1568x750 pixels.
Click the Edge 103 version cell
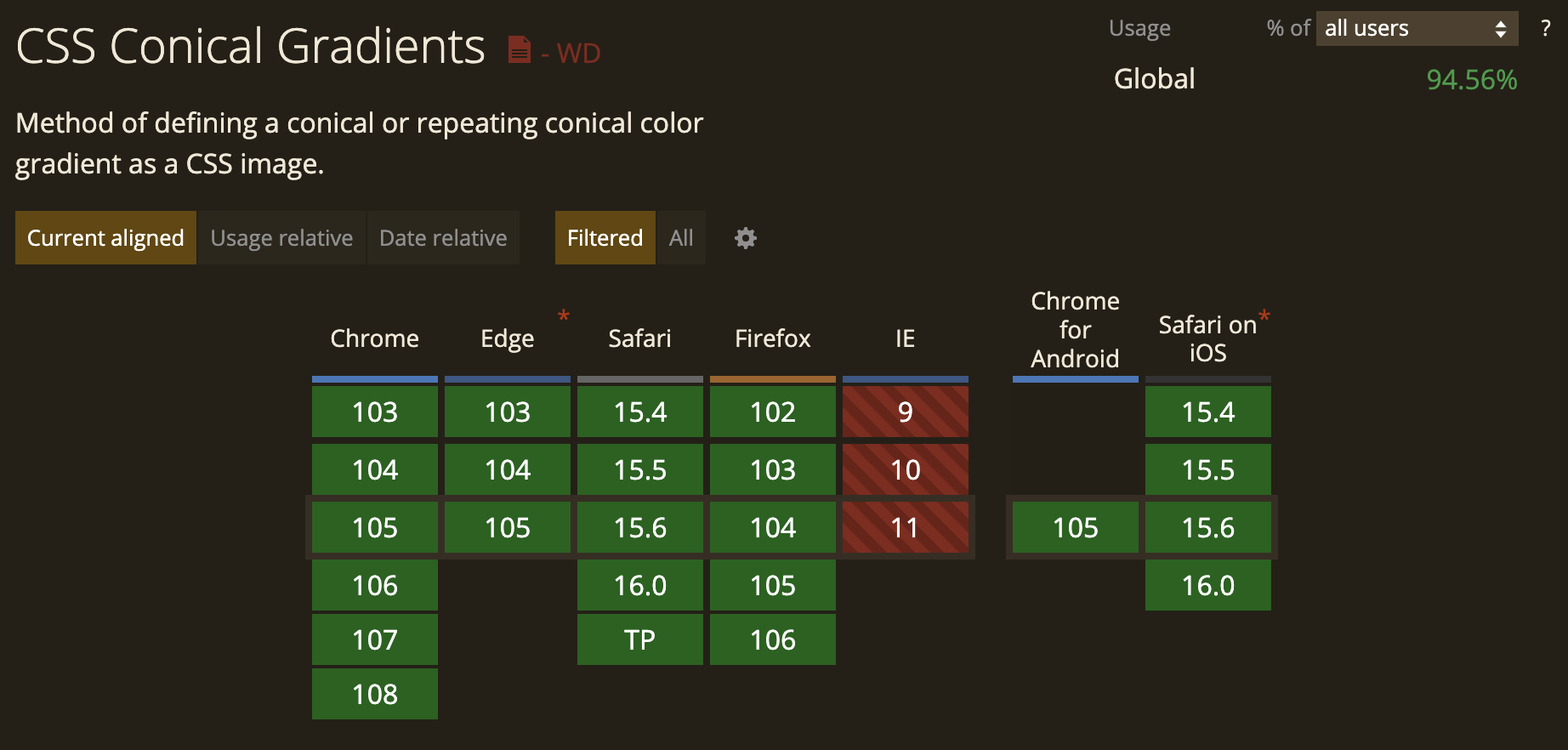508,412
